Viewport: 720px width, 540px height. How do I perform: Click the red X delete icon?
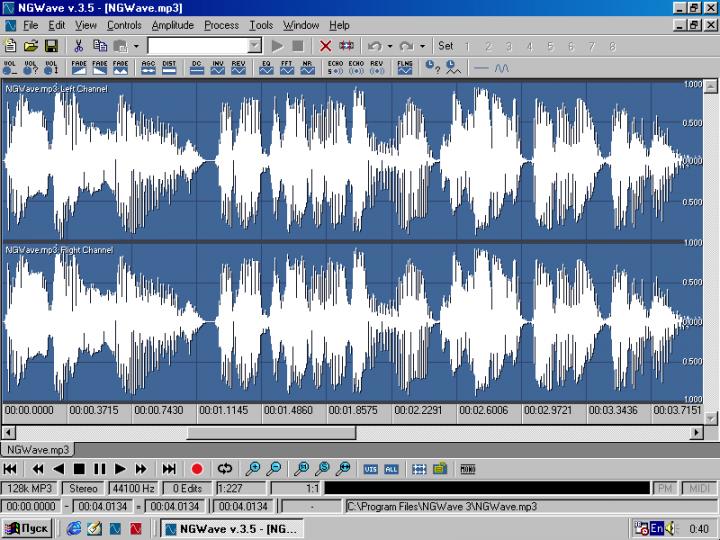(325, 46)
